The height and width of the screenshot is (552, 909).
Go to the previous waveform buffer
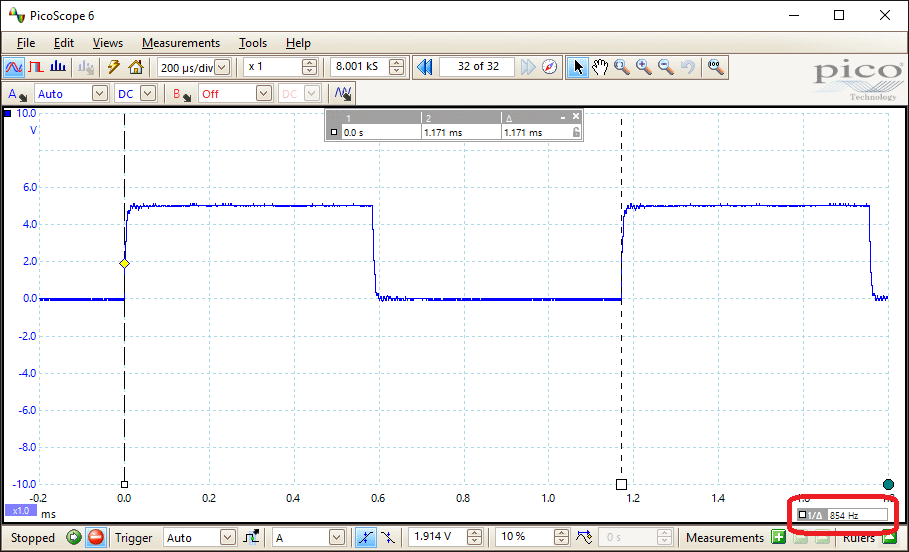click(x=424, y=67)
